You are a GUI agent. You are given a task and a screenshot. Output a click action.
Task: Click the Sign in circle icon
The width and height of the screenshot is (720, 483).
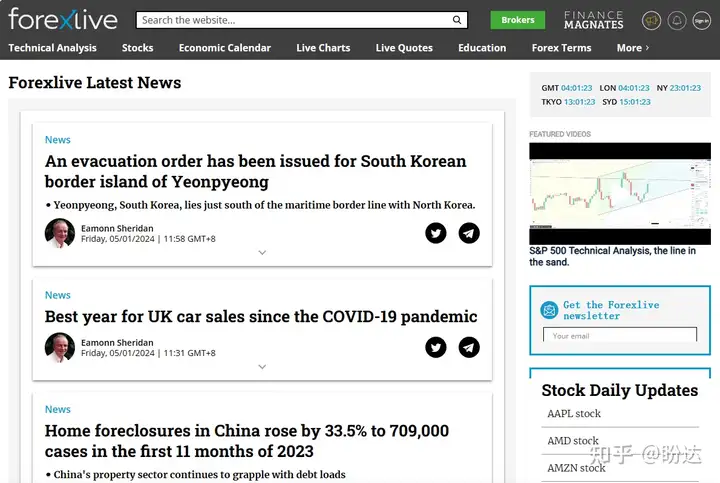[702, 20]
